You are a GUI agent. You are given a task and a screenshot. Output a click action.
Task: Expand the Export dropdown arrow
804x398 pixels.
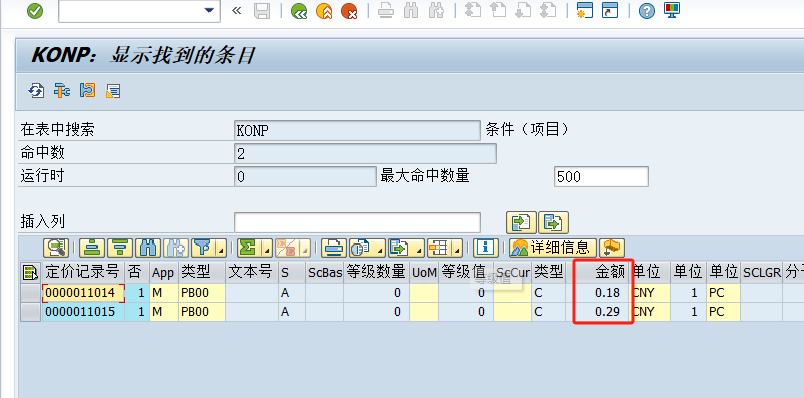(x=419, y=249)
